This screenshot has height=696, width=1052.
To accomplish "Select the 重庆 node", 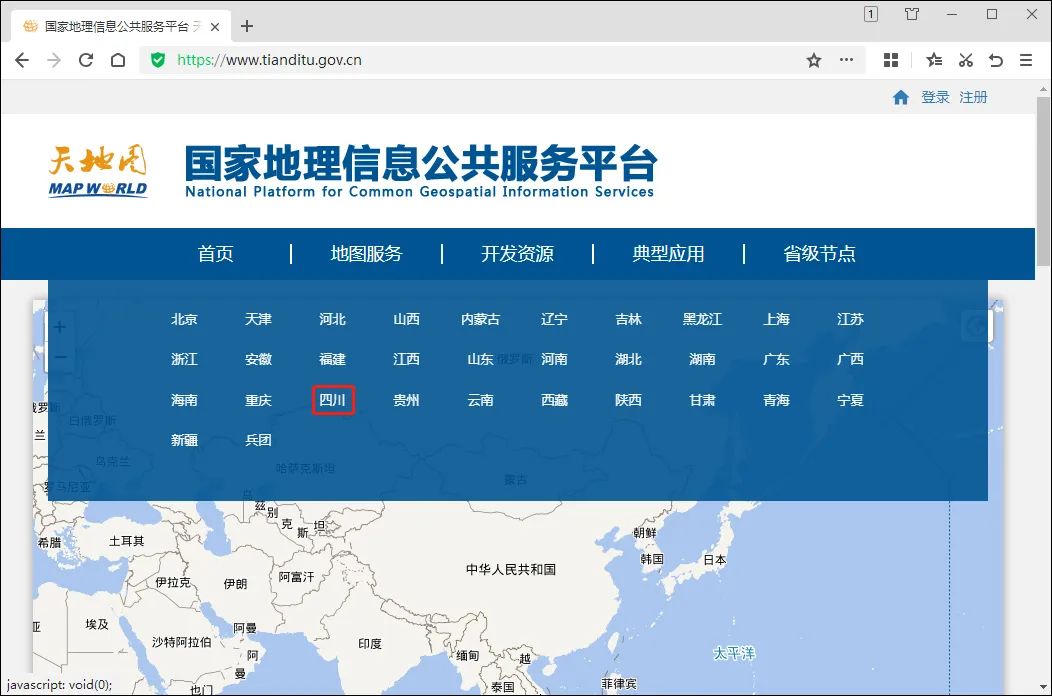I will tap(258, 401).
